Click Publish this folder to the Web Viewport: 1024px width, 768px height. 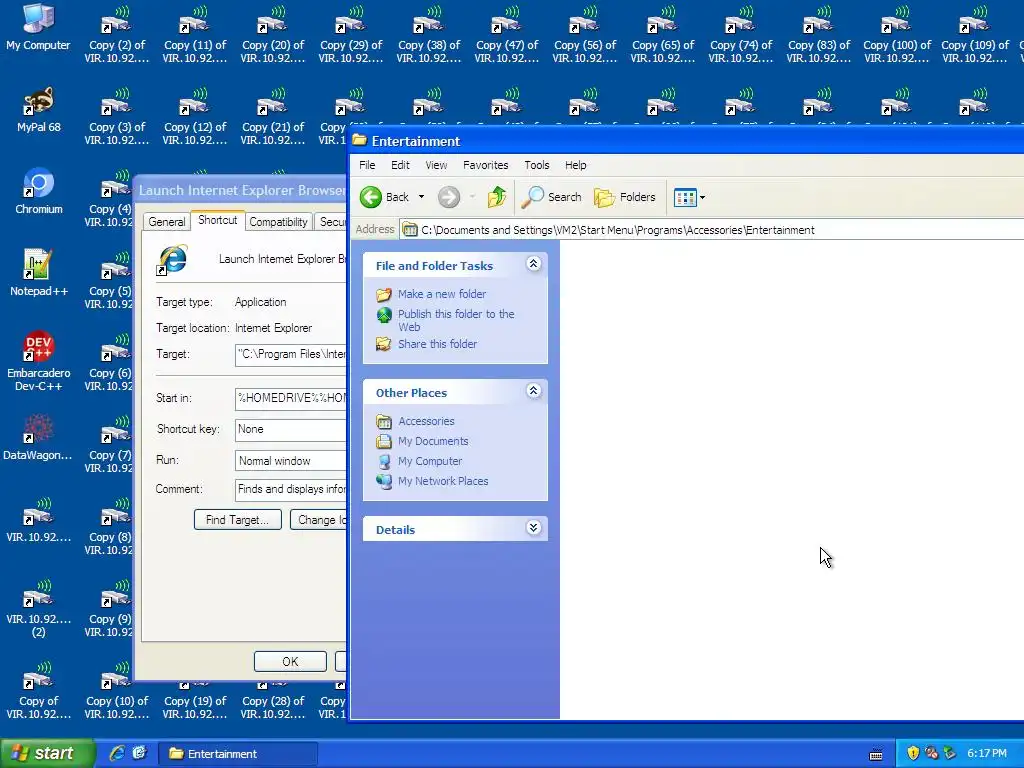coord(456,320)
